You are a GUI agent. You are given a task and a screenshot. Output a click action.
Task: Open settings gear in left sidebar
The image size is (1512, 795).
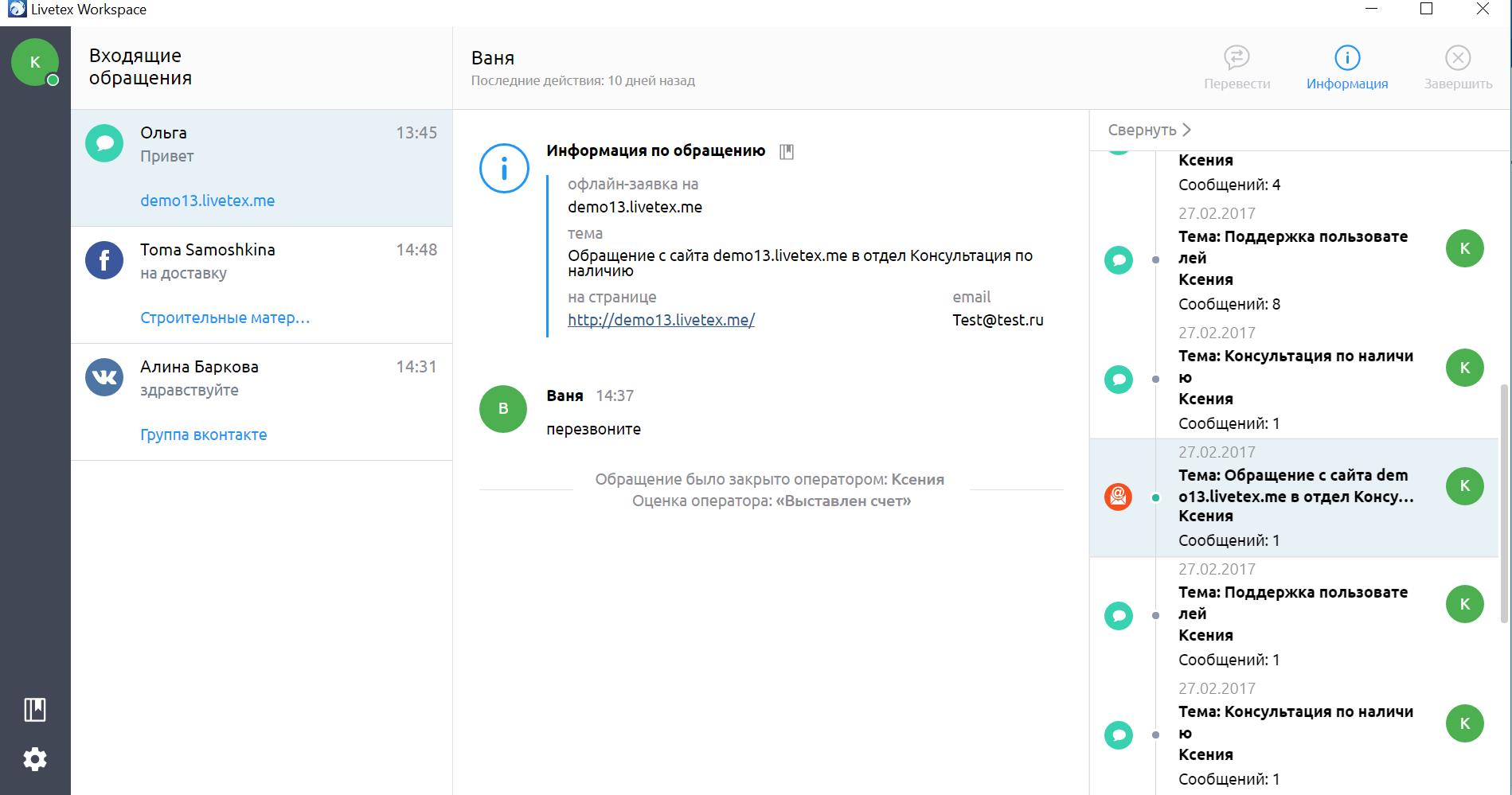(35, 759)
